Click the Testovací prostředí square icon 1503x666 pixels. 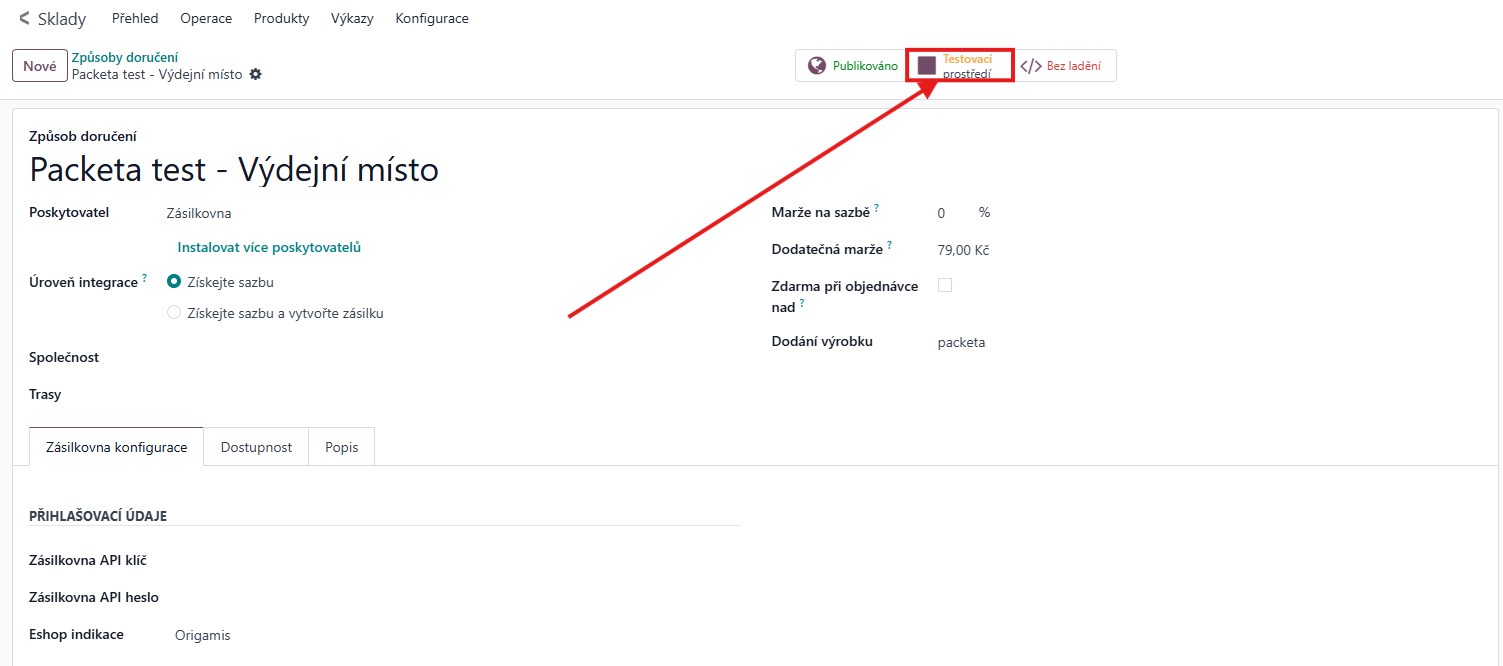(x=927, y=66)
